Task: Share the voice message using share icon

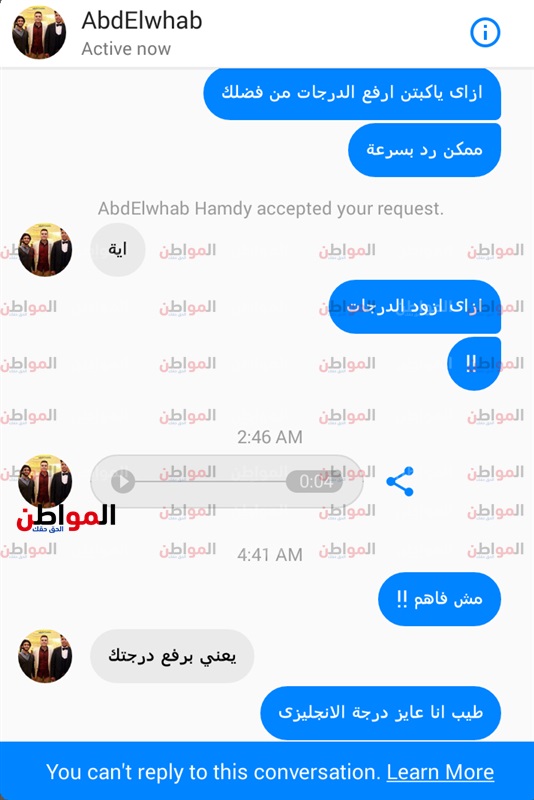Action: pyautogui.click(x=400, y=481)
